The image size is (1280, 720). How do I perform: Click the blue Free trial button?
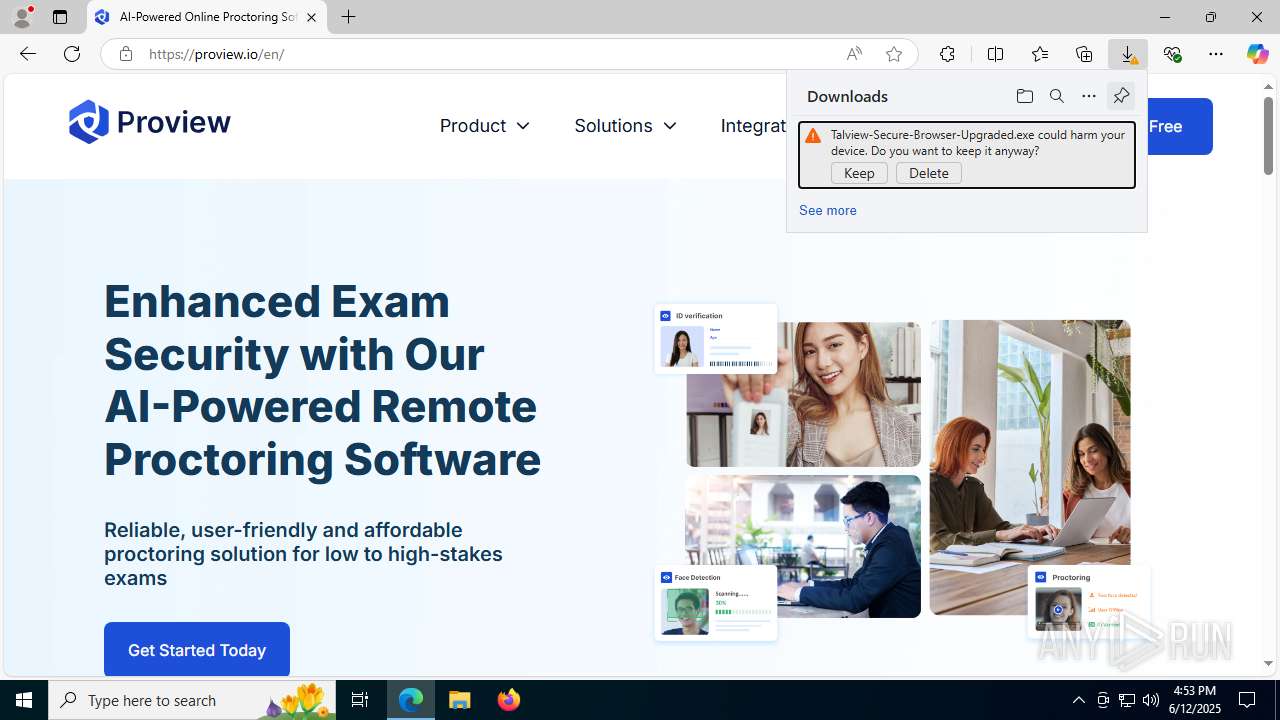coord(1179,126)
